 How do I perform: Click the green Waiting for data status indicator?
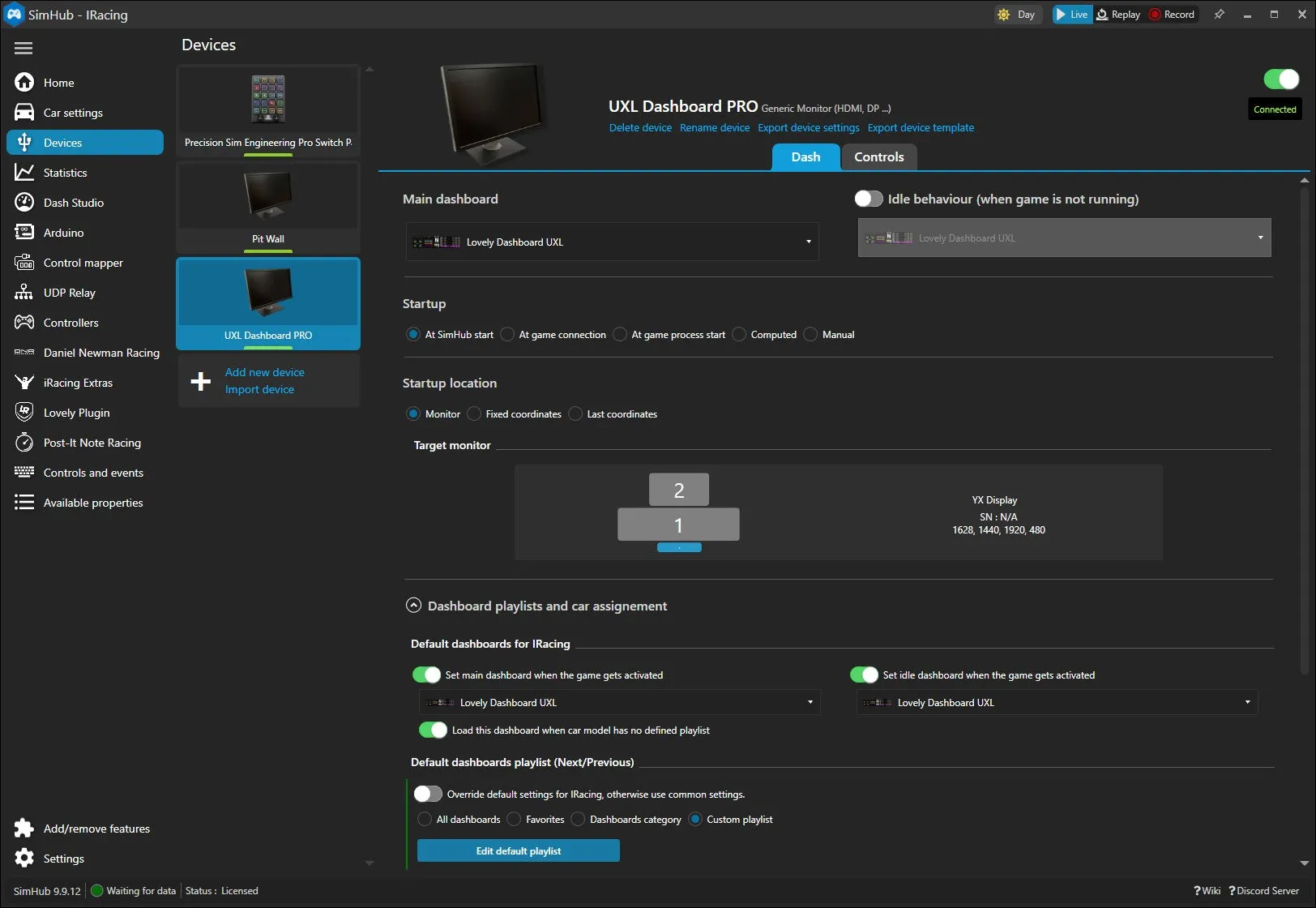coord(97,891)
